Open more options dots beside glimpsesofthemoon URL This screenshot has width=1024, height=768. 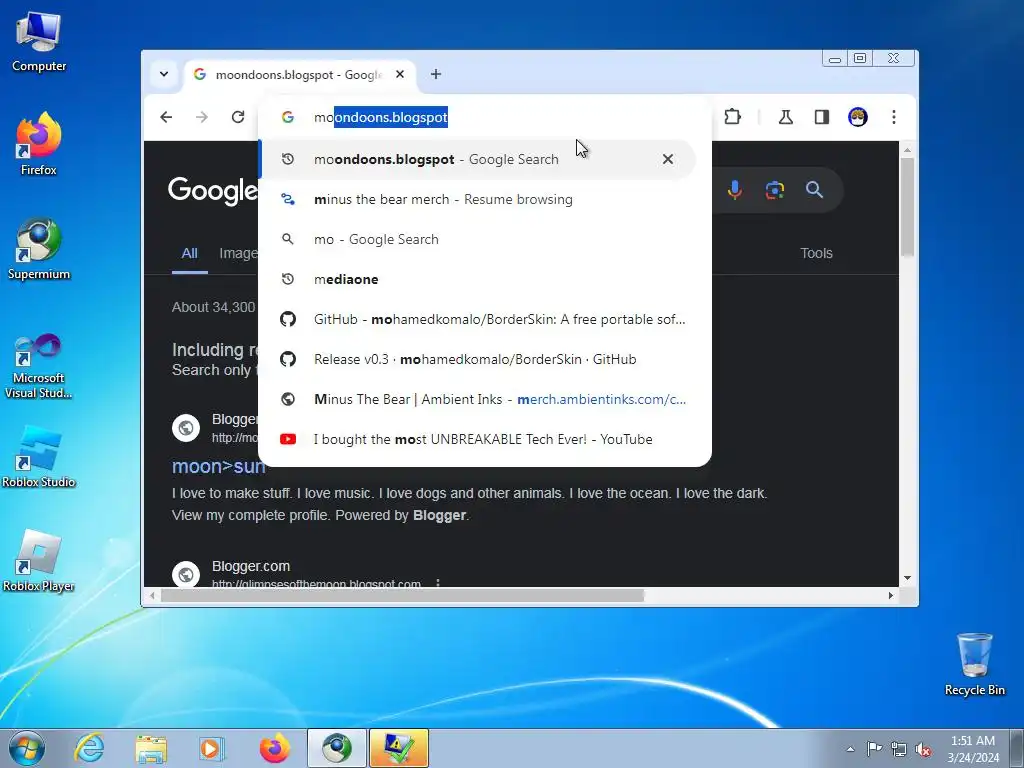(438, 583)
